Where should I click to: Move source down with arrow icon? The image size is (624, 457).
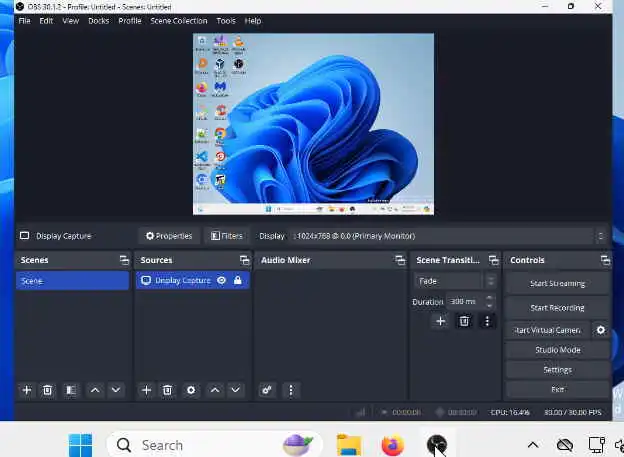[236, 390]
